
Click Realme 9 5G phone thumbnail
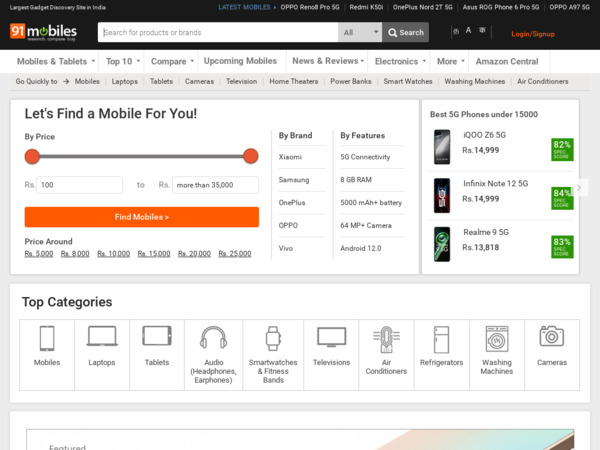pos(442,244)
